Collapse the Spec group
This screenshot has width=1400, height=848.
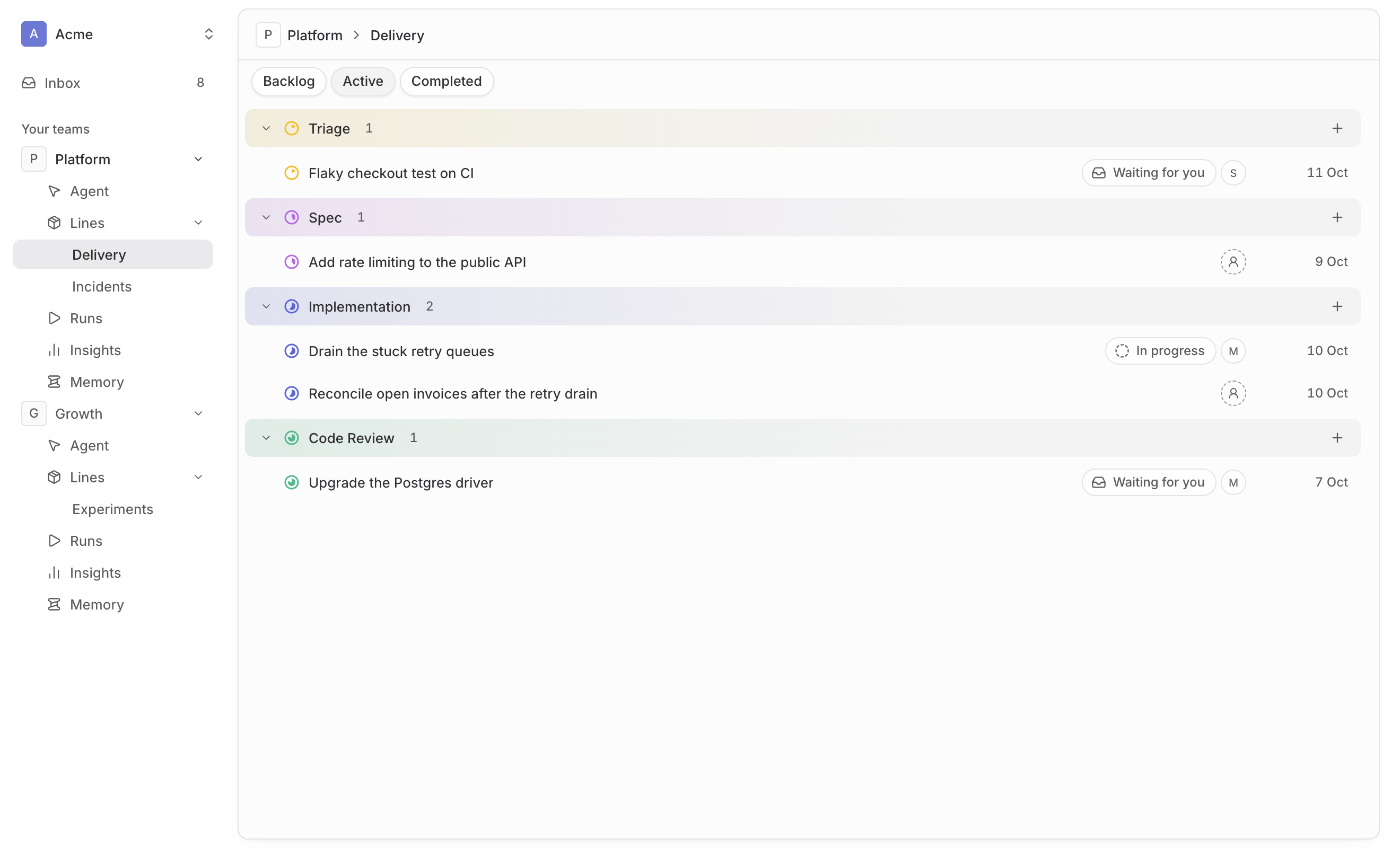pyautogui.click(x=266, y=217)
